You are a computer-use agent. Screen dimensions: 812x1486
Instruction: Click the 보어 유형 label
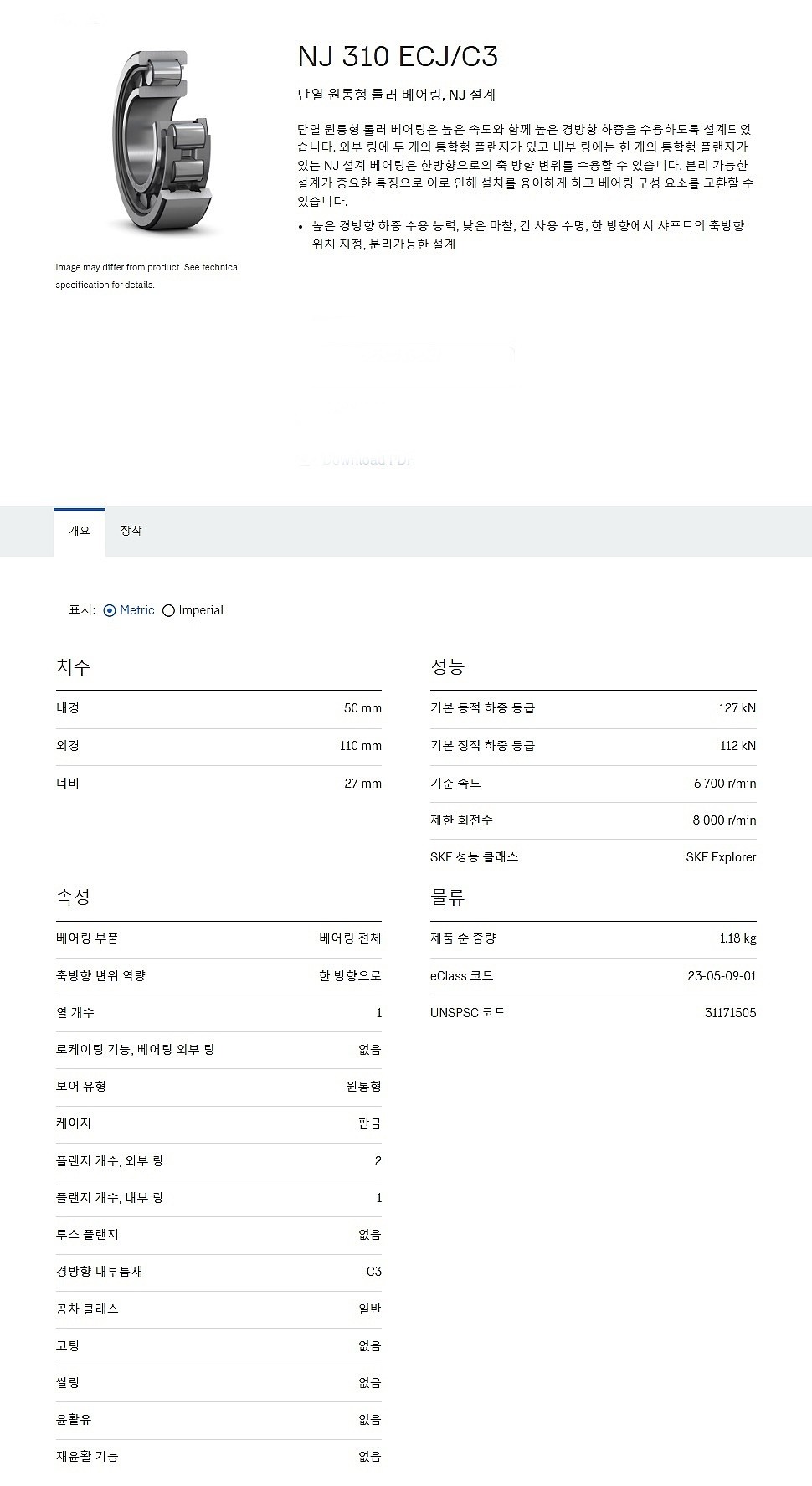81,1087
